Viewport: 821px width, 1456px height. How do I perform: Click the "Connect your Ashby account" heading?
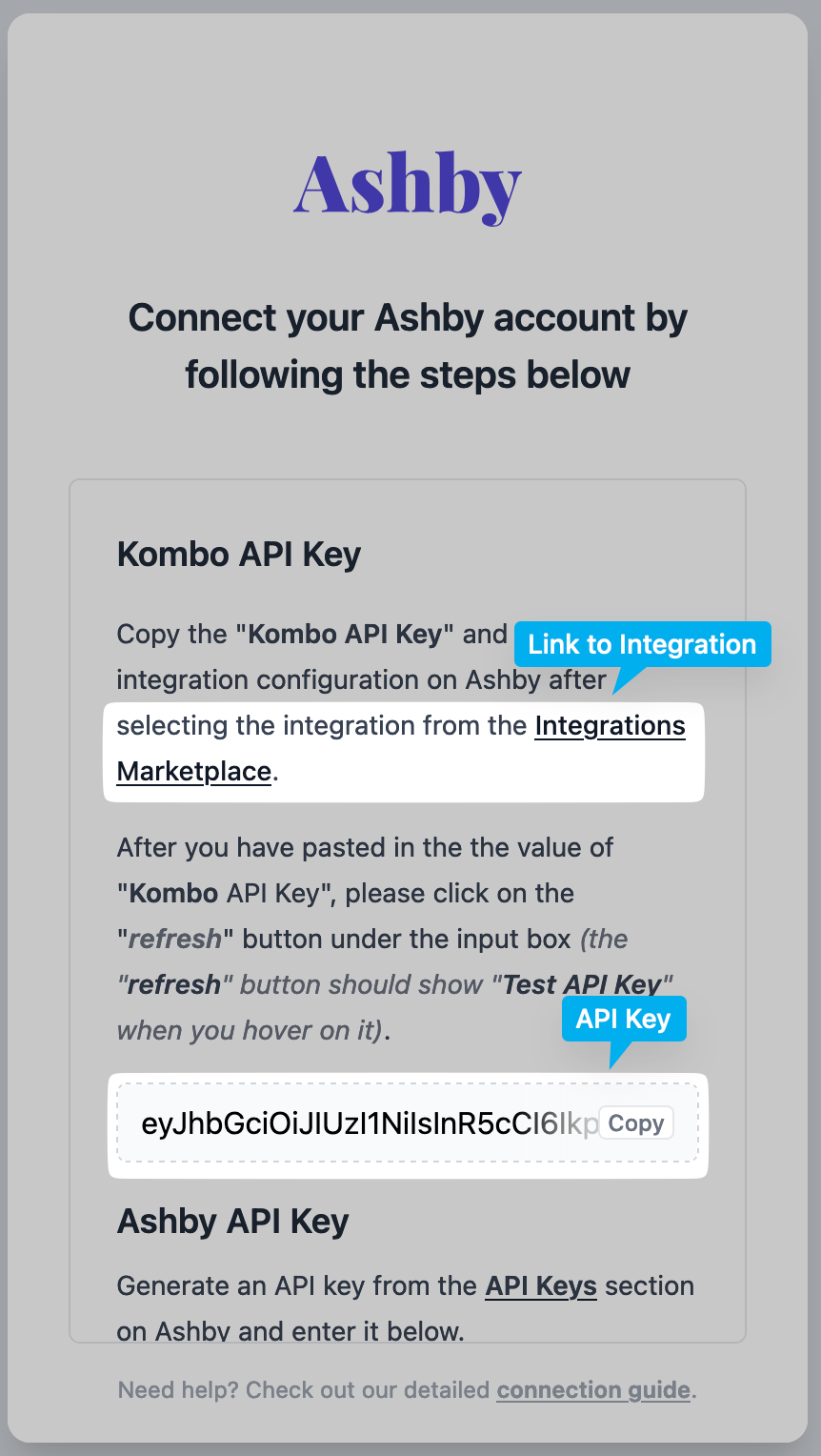pyautogui.click(x=408, y=346)
